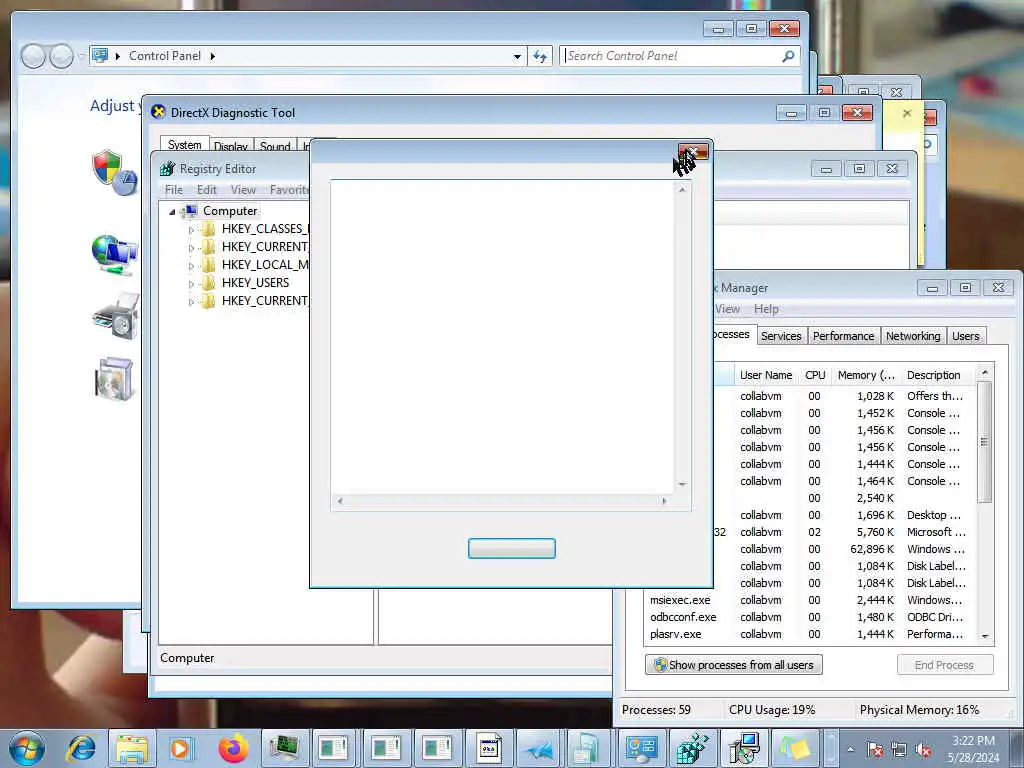Click Task Manager process list scroll-down arrow
Viewport: 1024px width, 768px height.
(985, 636)
